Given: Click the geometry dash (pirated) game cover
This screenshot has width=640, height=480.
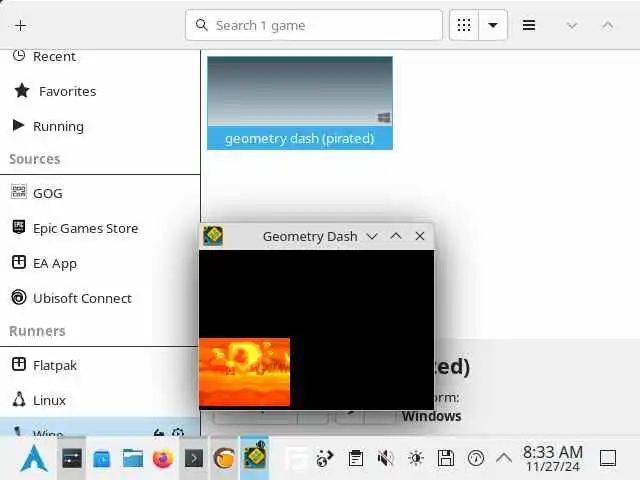Looking at the screenshot, I should pos(300,91).
